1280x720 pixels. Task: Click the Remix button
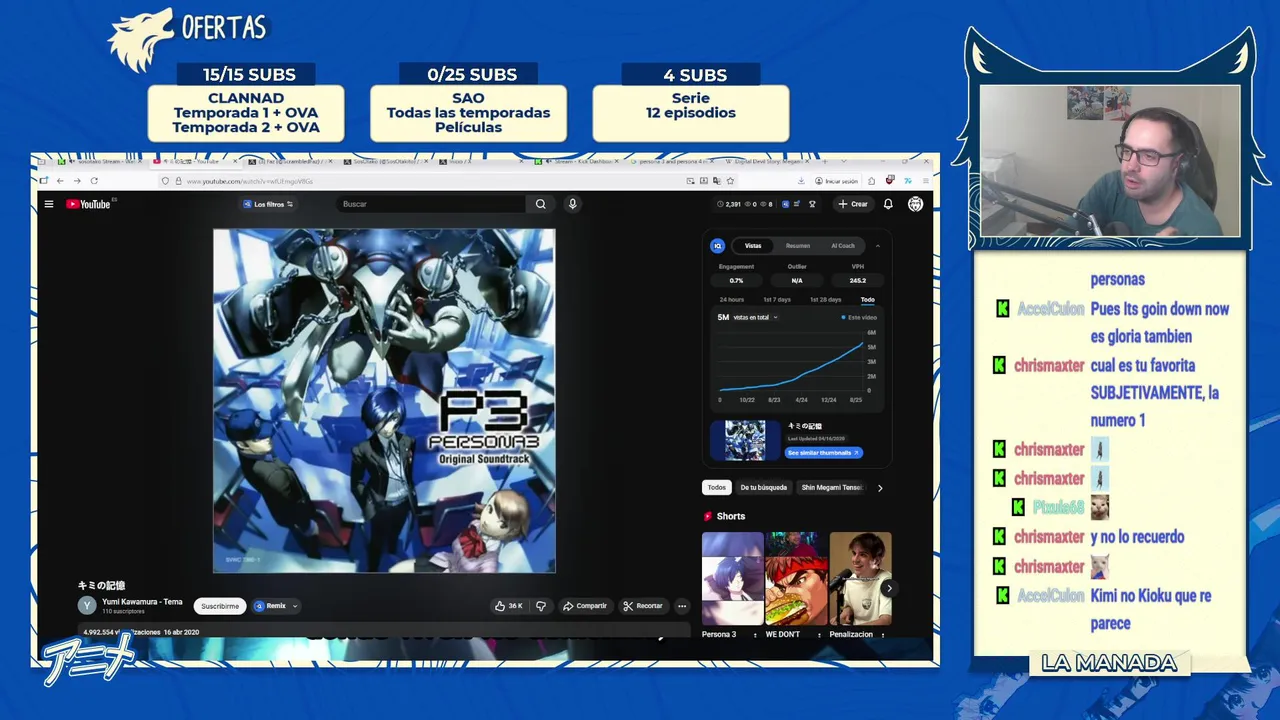pyautogui.click(x=271, y=606)
